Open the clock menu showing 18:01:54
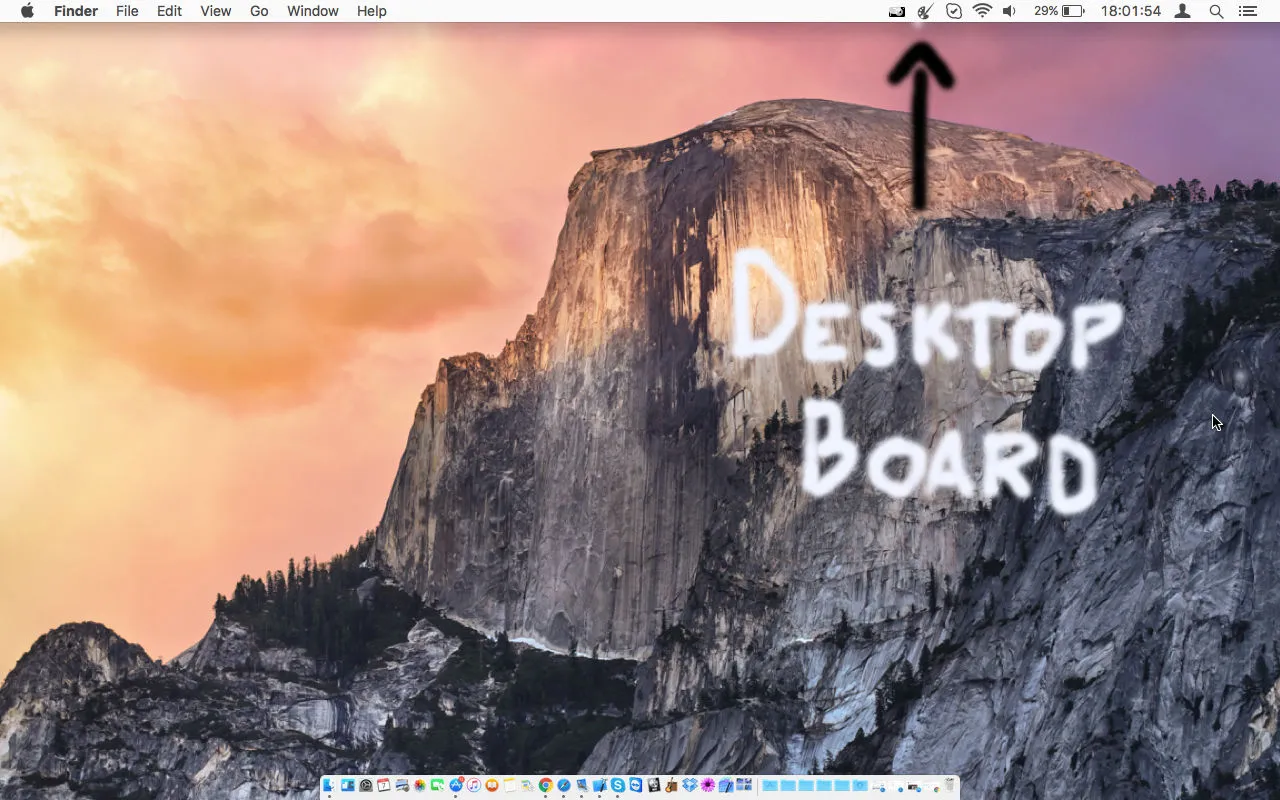The image size is (1280, 800). coord(1130,11)
